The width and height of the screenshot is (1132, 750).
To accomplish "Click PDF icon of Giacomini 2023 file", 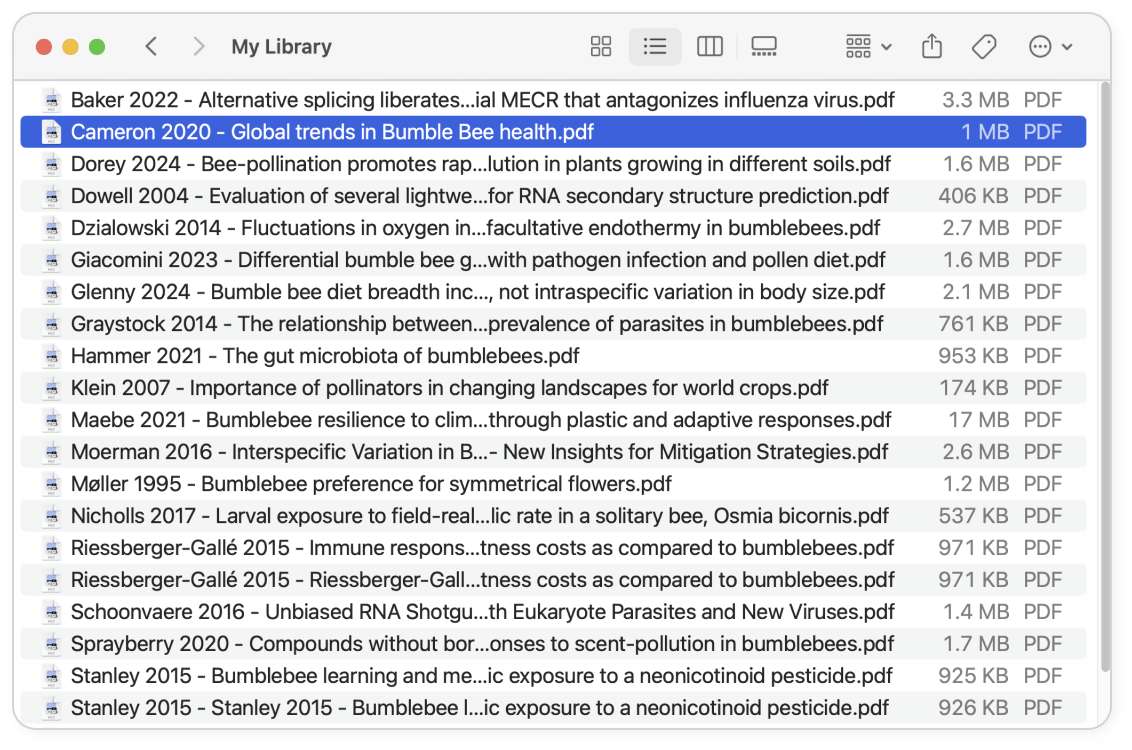I will pos(51,260).
